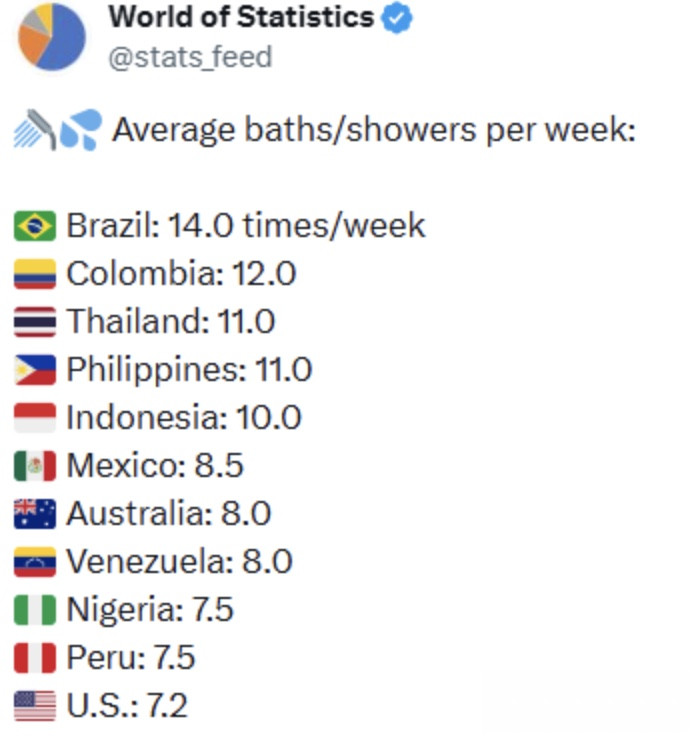Click the Mexico flag icon
This screenshot has width=694, height=738.
coord(35,466)
